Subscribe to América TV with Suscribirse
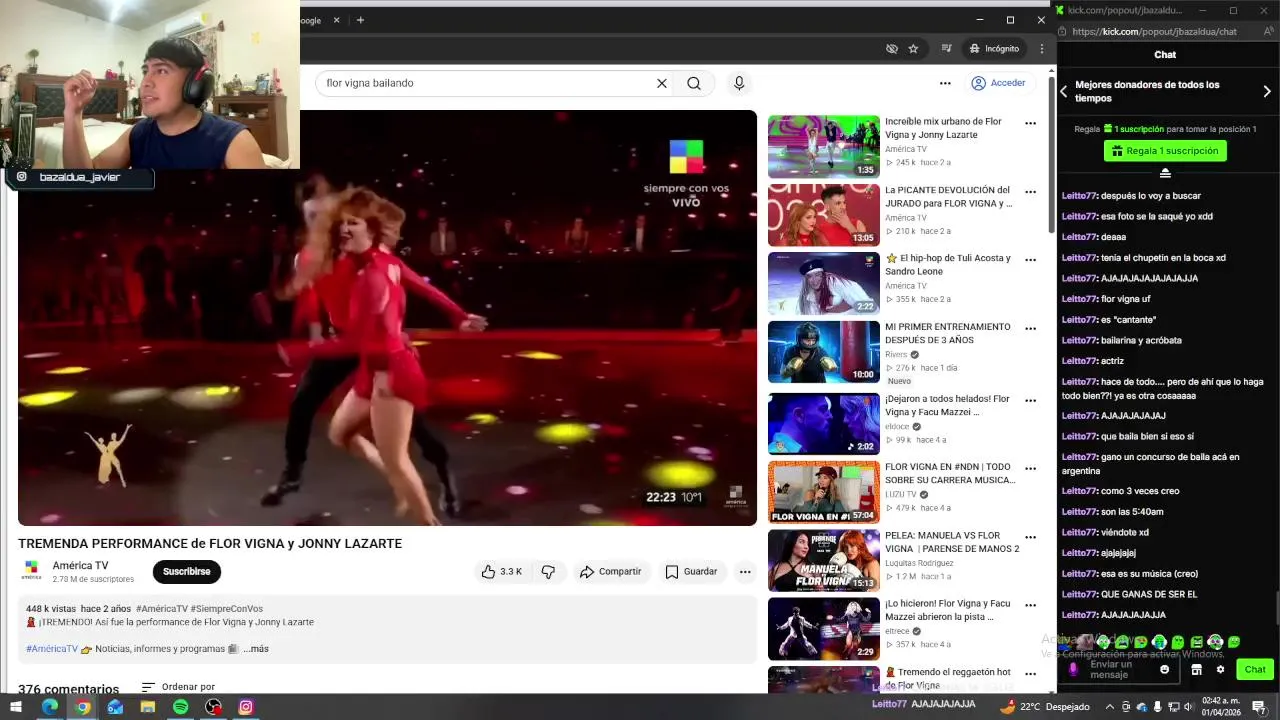 pos(187,572)
